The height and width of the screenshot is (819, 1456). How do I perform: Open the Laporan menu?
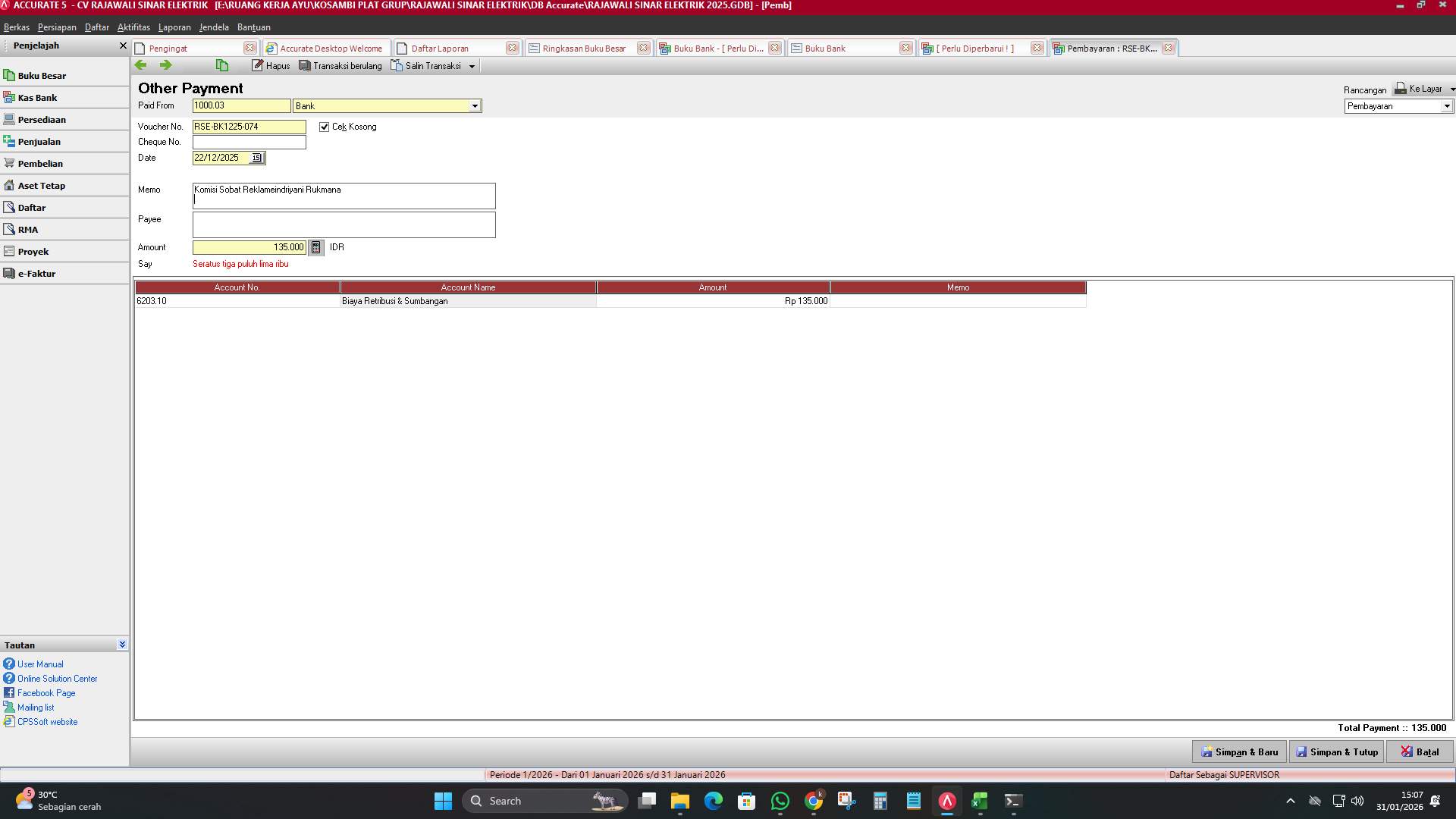[x=174, y=27]
